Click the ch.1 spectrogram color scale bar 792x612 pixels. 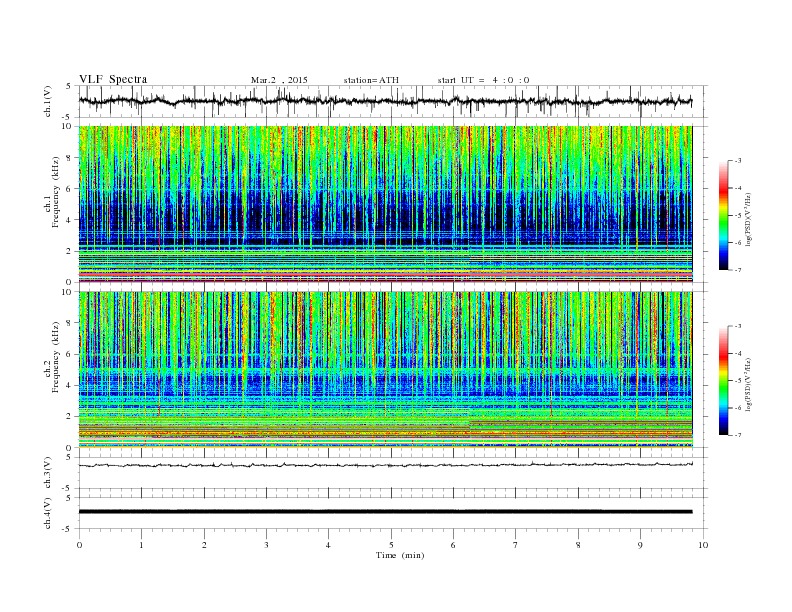point(724,215)
